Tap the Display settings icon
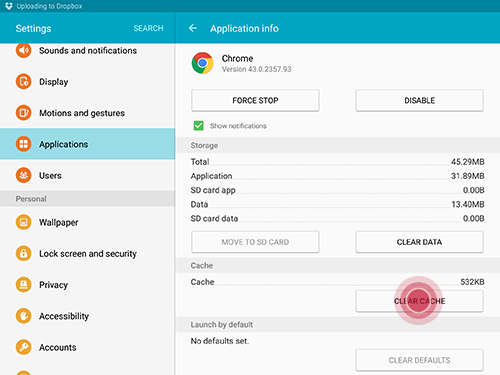 pyautogui.click(x=23, y=81)
